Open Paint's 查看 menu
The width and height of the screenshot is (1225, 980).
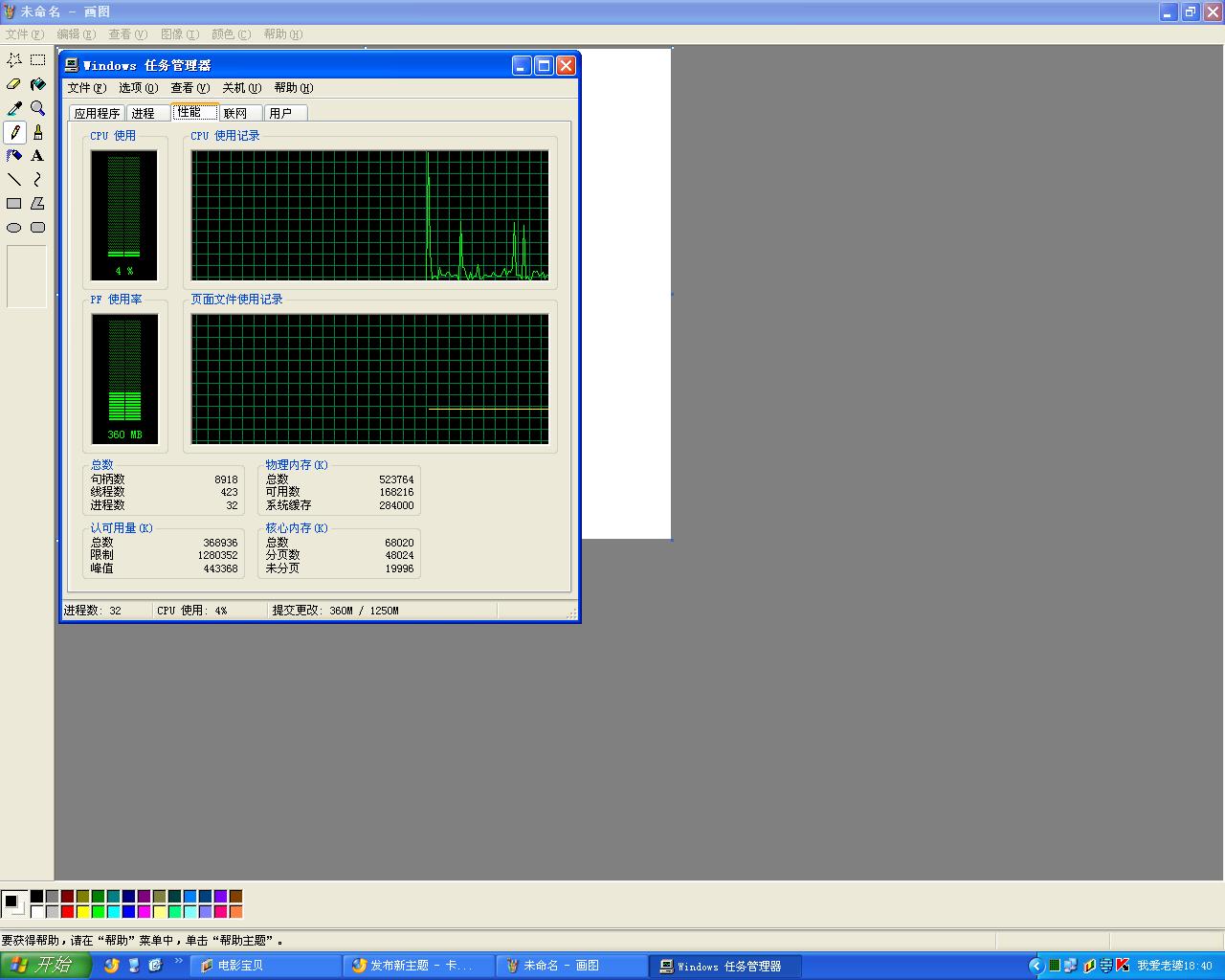click(128, 34)
